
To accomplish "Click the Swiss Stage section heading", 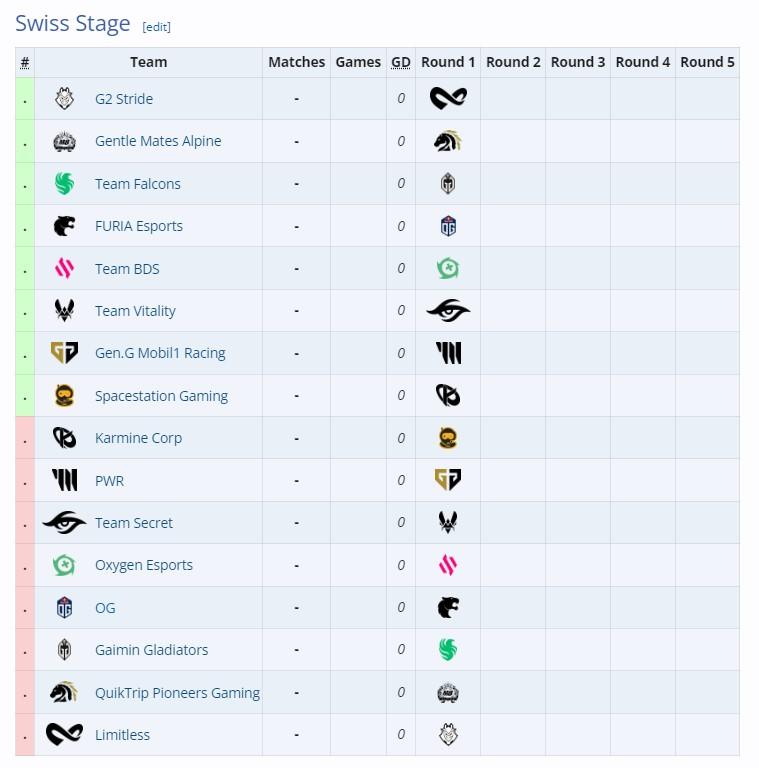I will (73, 24).
